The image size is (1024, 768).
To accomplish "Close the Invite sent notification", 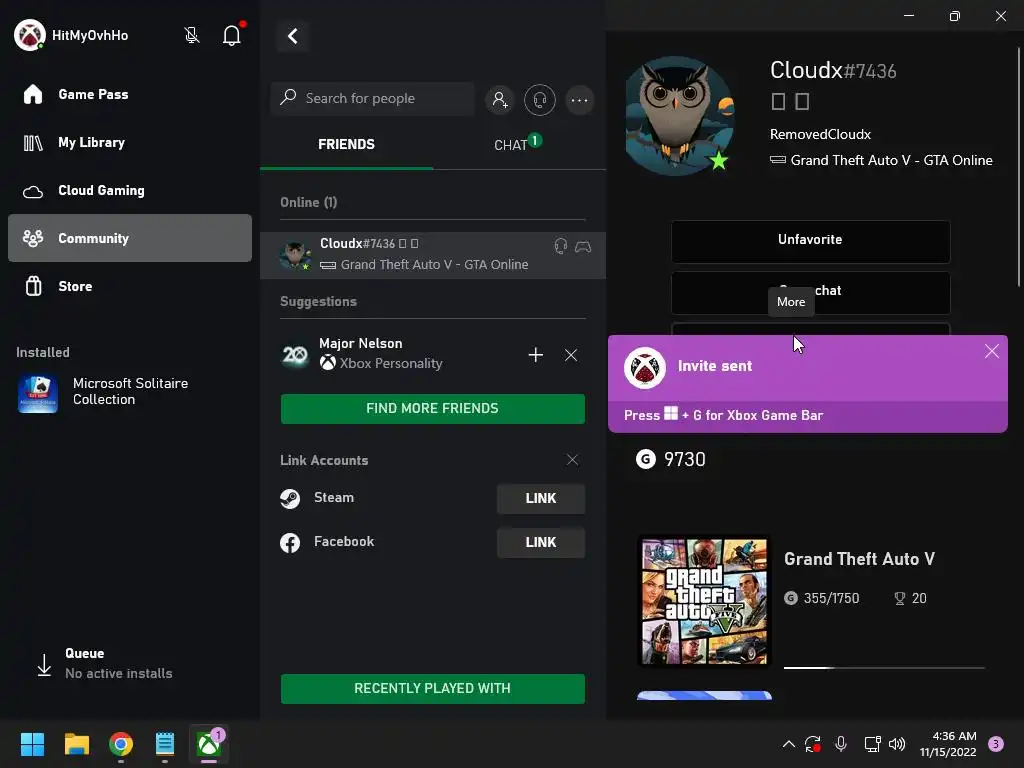I will [x=991, y=351].
